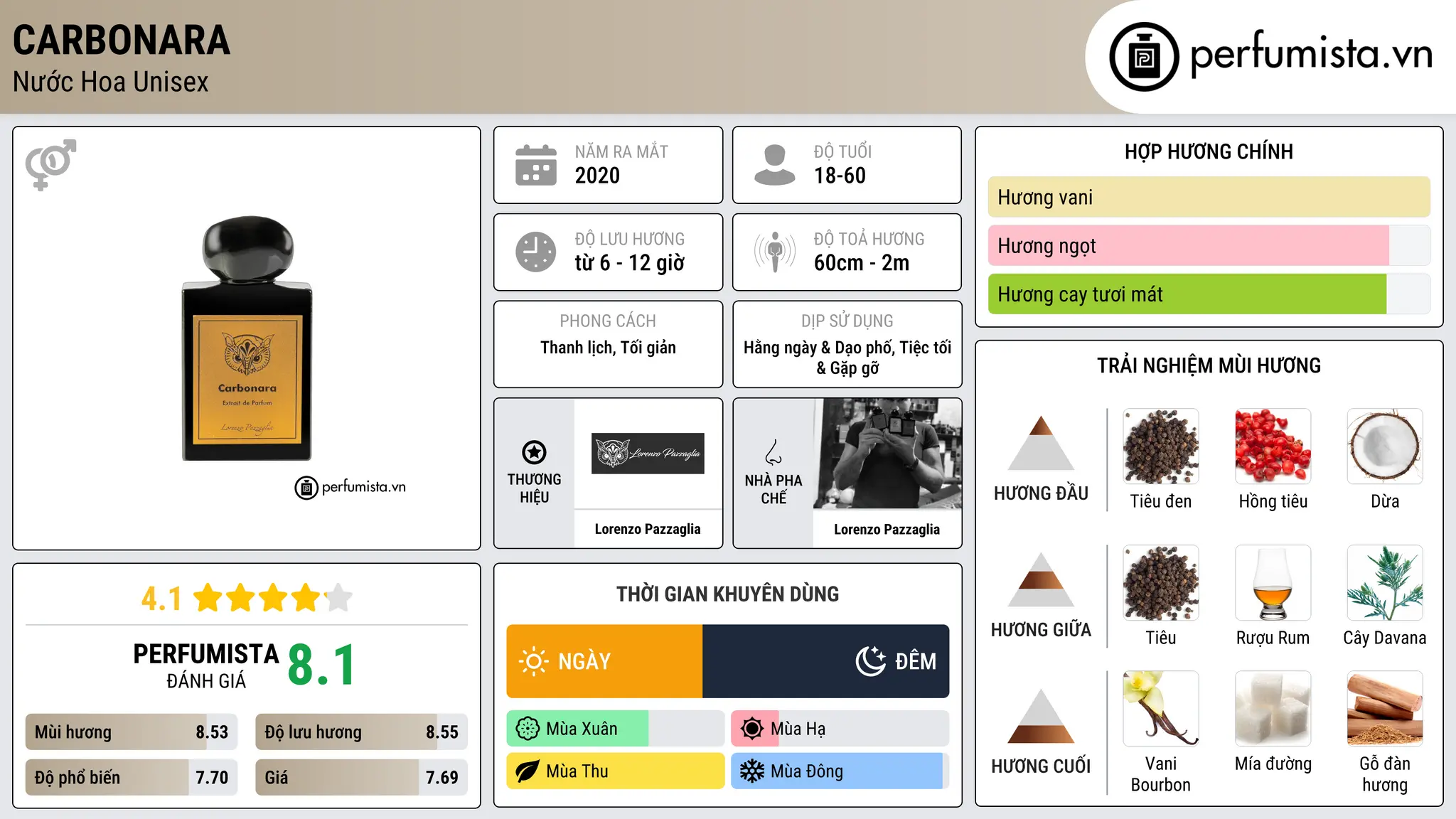This screenshot has height=819, width=1456.
Task: Click the perfumista.vn site name in header
Action: click(x=1312, y=54)
